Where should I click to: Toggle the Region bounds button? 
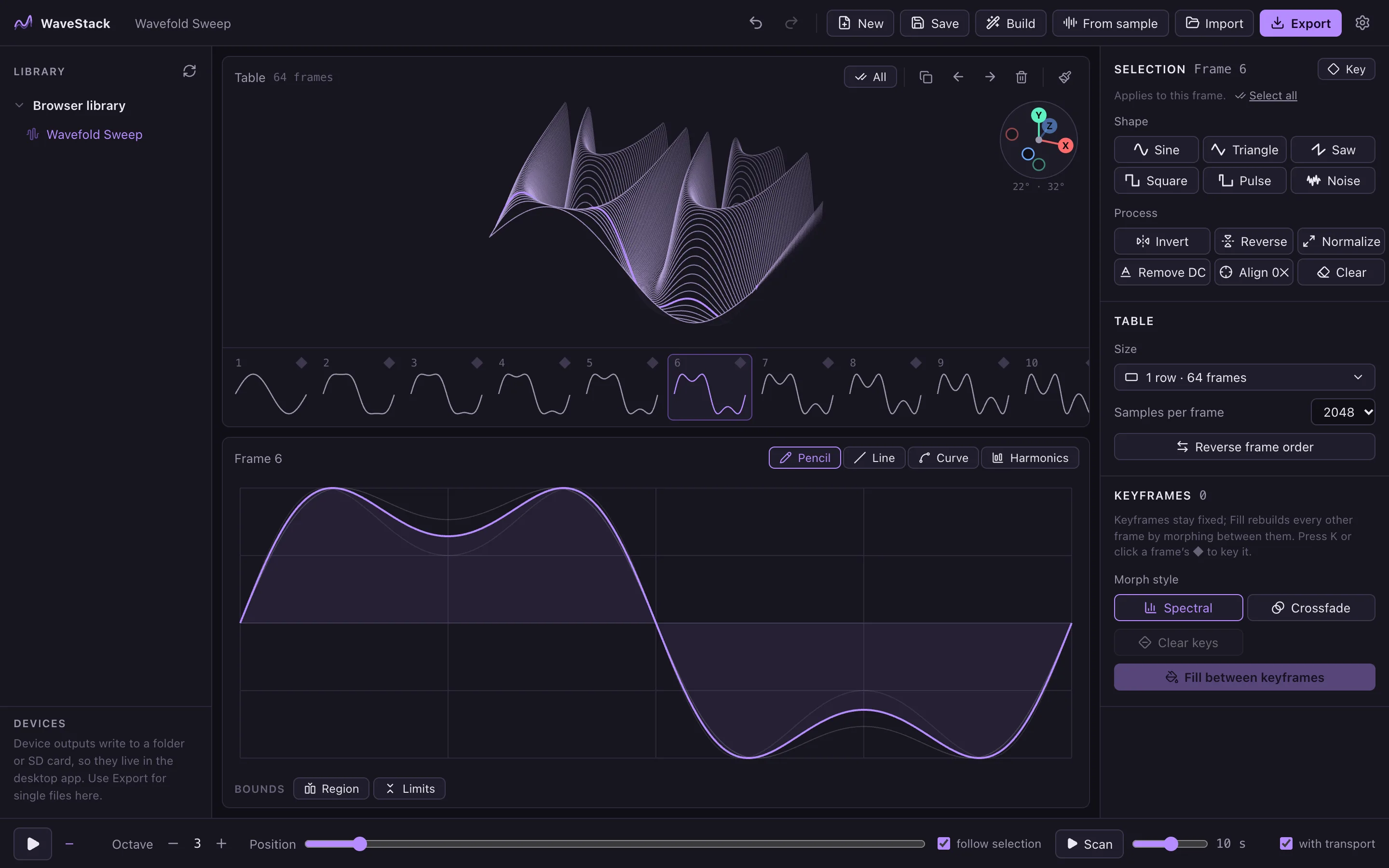[331, 789]
